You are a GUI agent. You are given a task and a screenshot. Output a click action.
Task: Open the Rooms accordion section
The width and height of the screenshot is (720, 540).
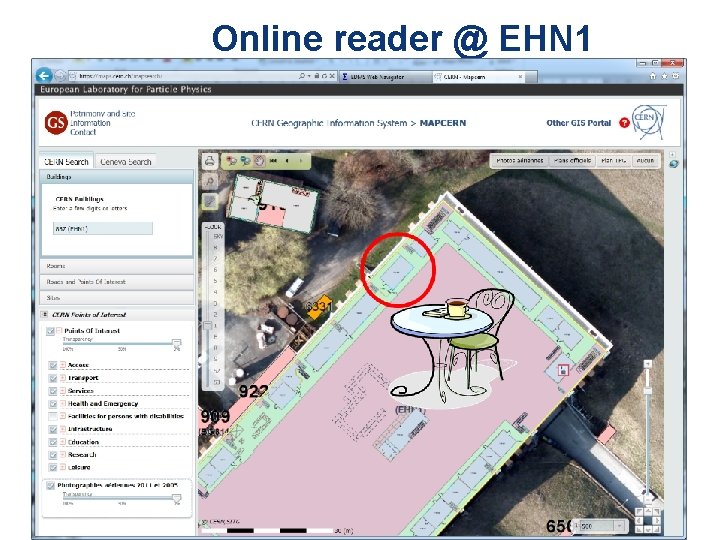point(117,266)
